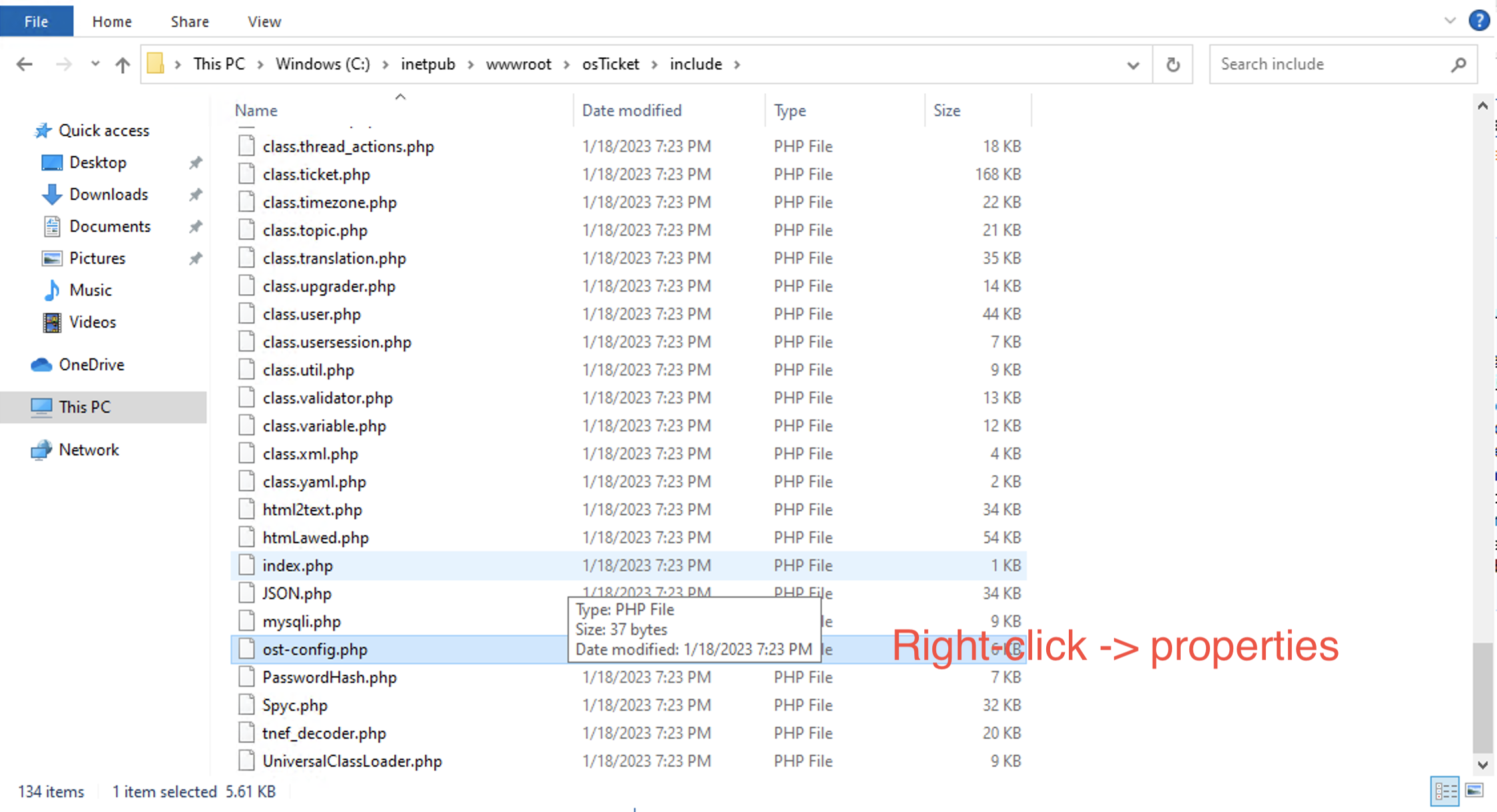1497x812 pixels.
Task: Switch to the View ribbon tab
Action: (263, 21)
